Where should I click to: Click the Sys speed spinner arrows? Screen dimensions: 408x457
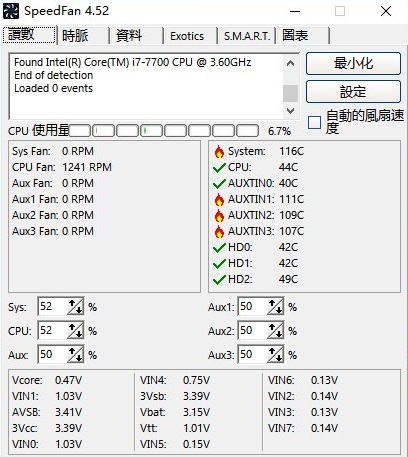[x=76, y=306]
